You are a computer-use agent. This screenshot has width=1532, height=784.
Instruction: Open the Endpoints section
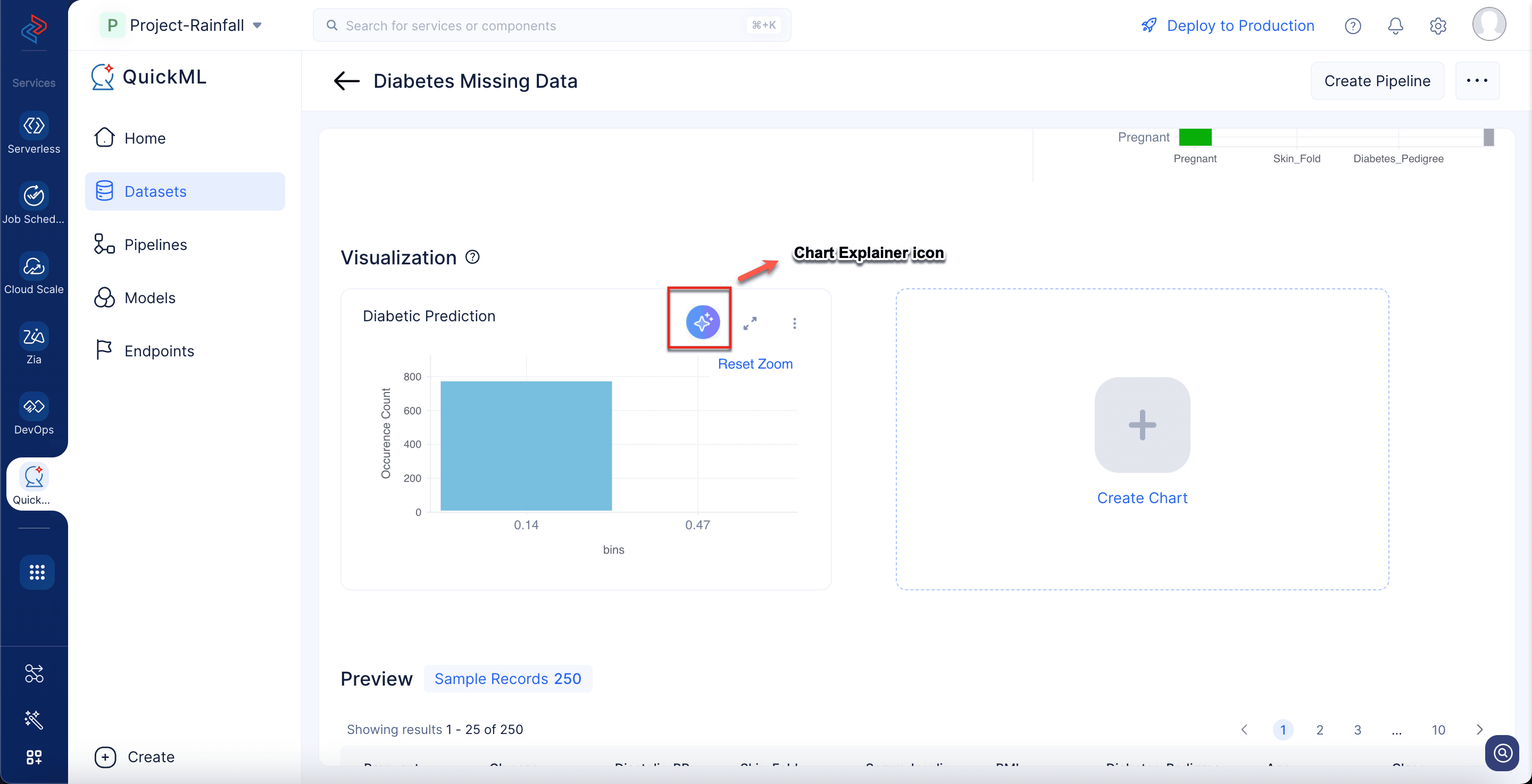[185, 351]
